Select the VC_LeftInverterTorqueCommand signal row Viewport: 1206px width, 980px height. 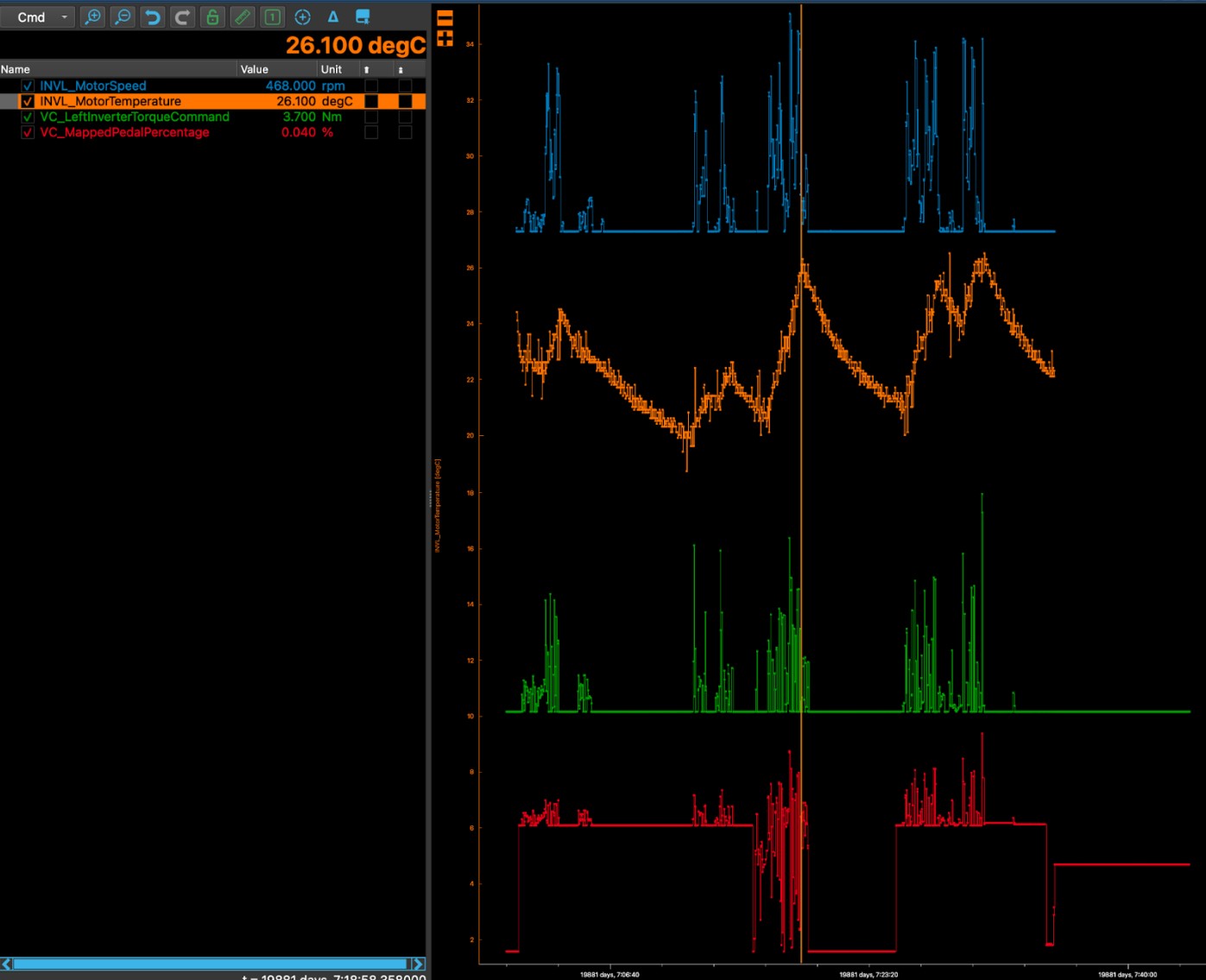(x=212, y=117)
